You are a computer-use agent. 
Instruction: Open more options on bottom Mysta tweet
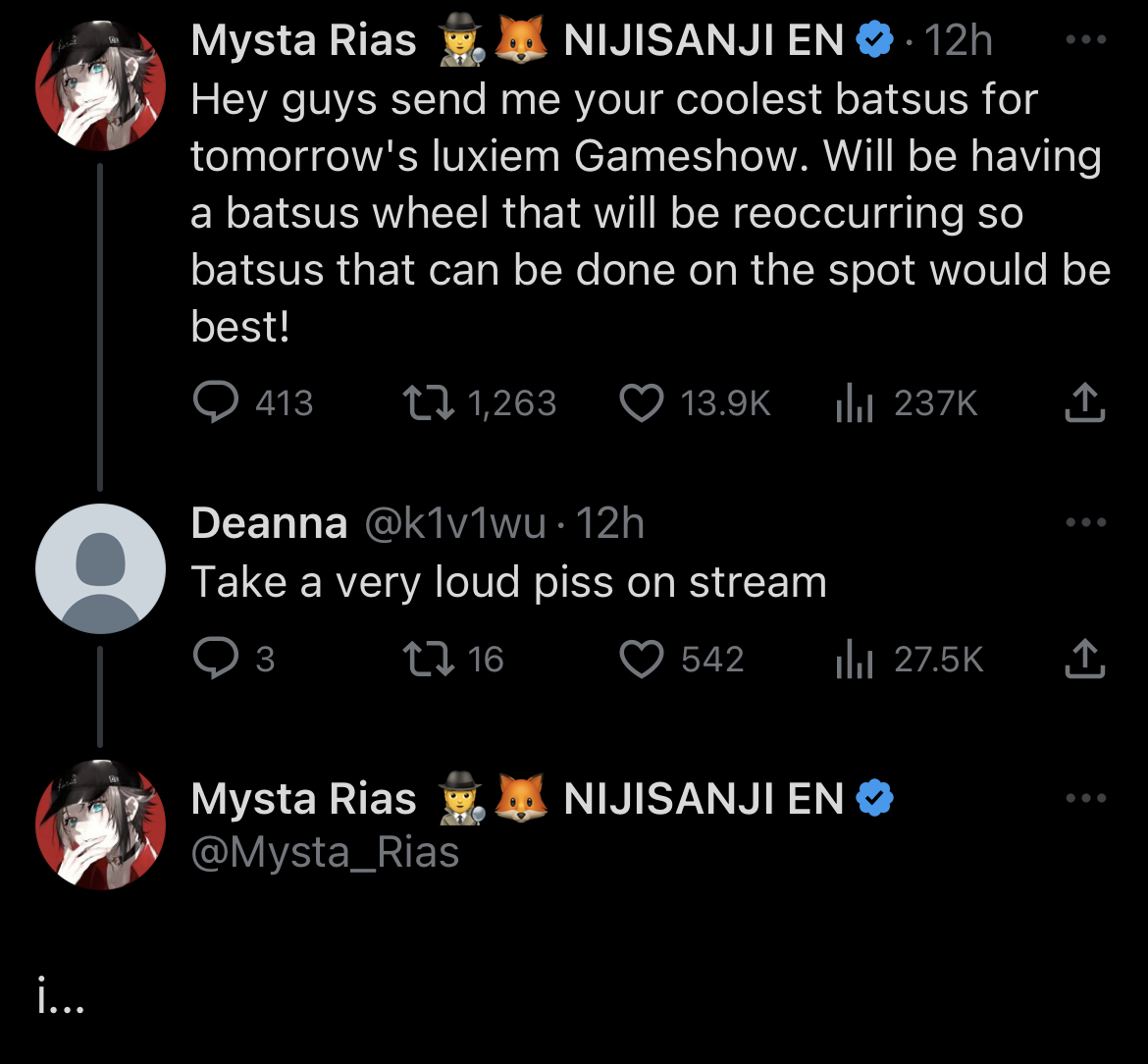click(x=1085, y=800)
